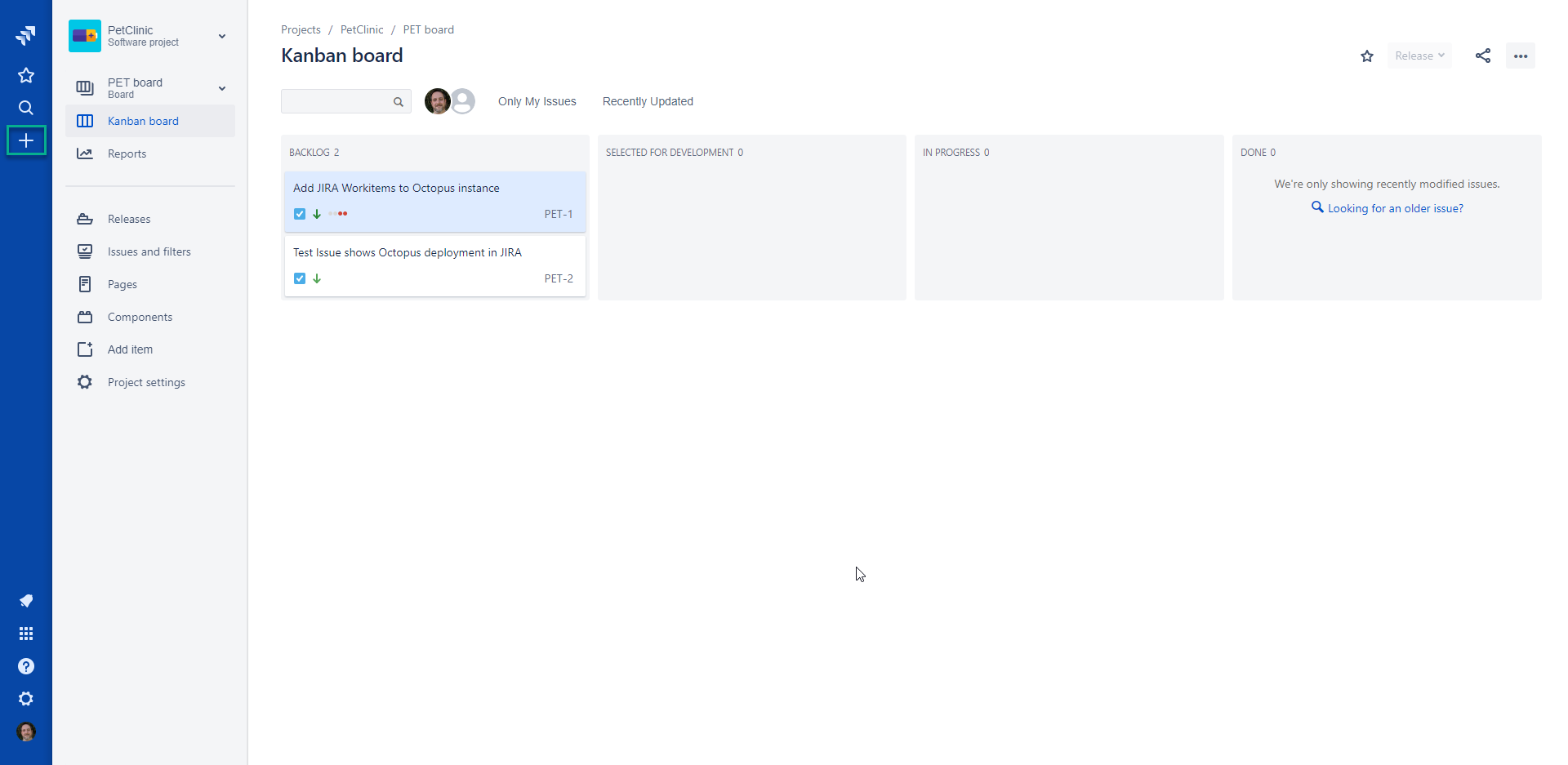Open the Help question mark icon
Image resolution: width=1568 pixels, height=765 pixels.
[x=26, y=666]
